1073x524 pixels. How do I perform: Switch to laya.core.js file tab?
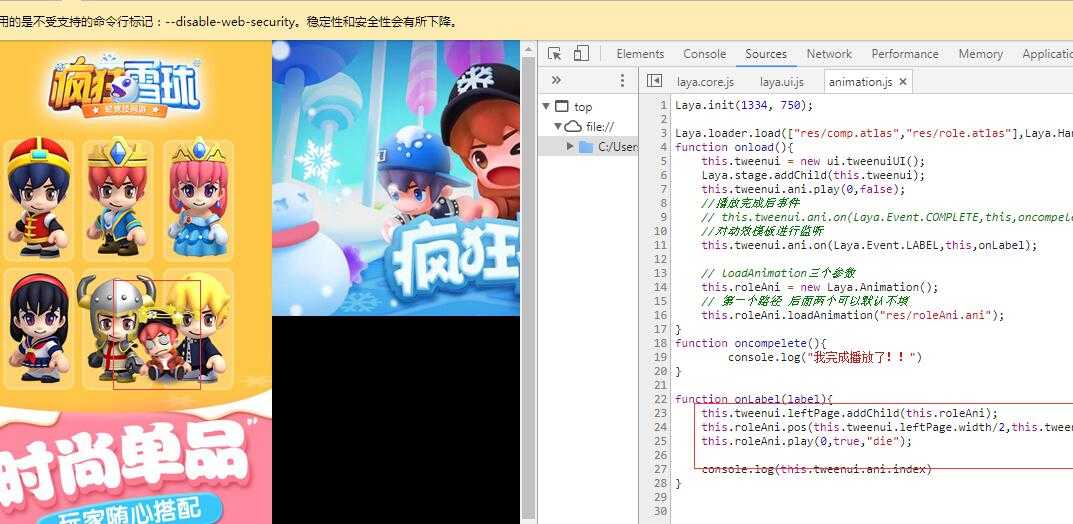pyautogui.click(x=705, y=82)
